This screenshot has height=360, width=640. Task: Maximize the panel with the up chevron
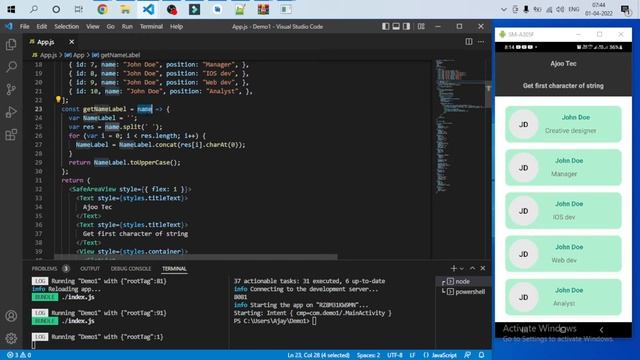(x=472, y=268)
